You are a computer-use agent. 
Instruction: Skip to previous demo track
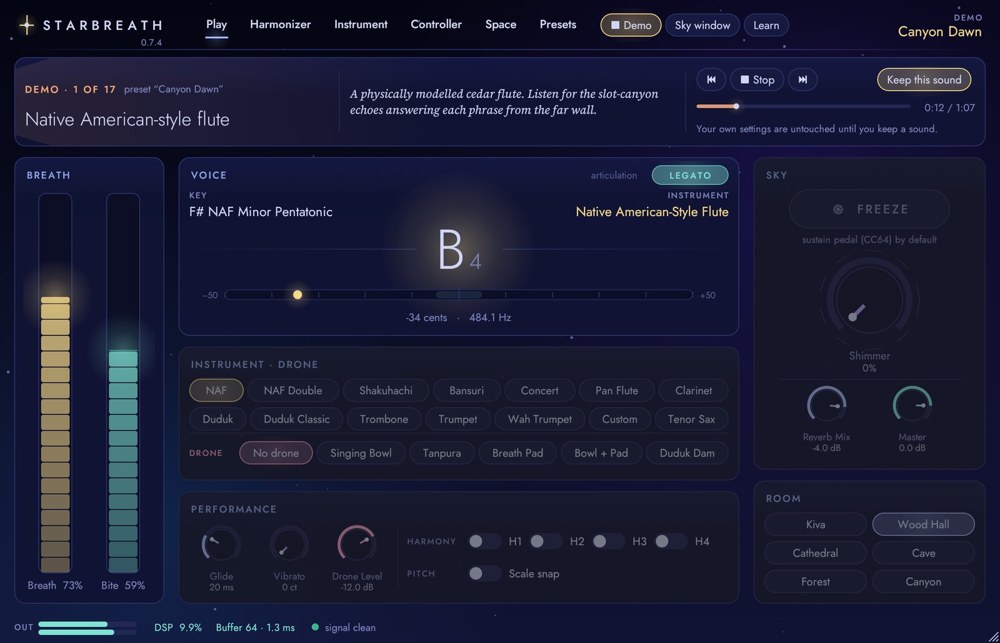click(x=711, y=80)
